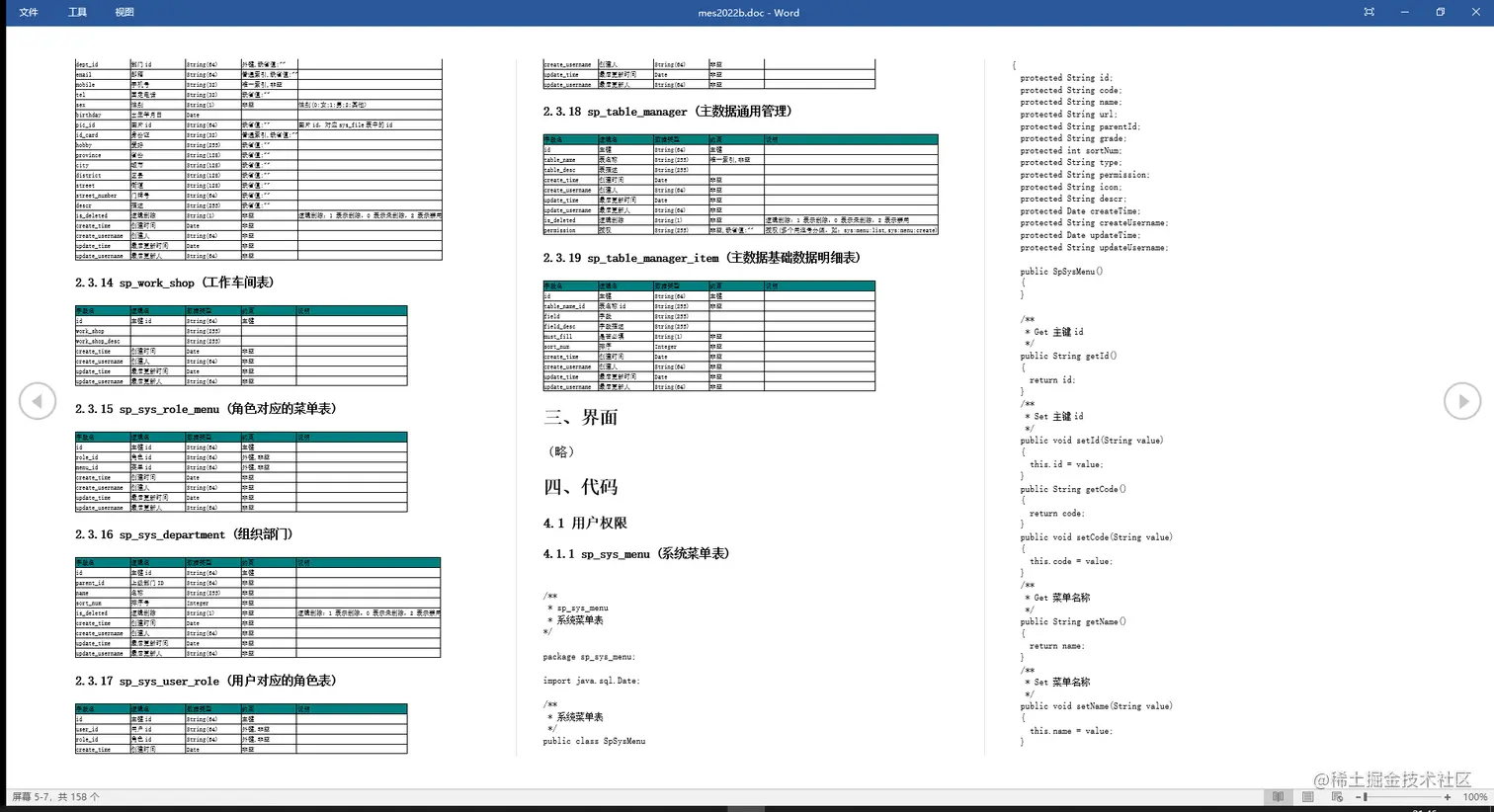Viewport: 1494px width, 812px height.
Task: Open the 工具 menu
Action: pos(77,12)
